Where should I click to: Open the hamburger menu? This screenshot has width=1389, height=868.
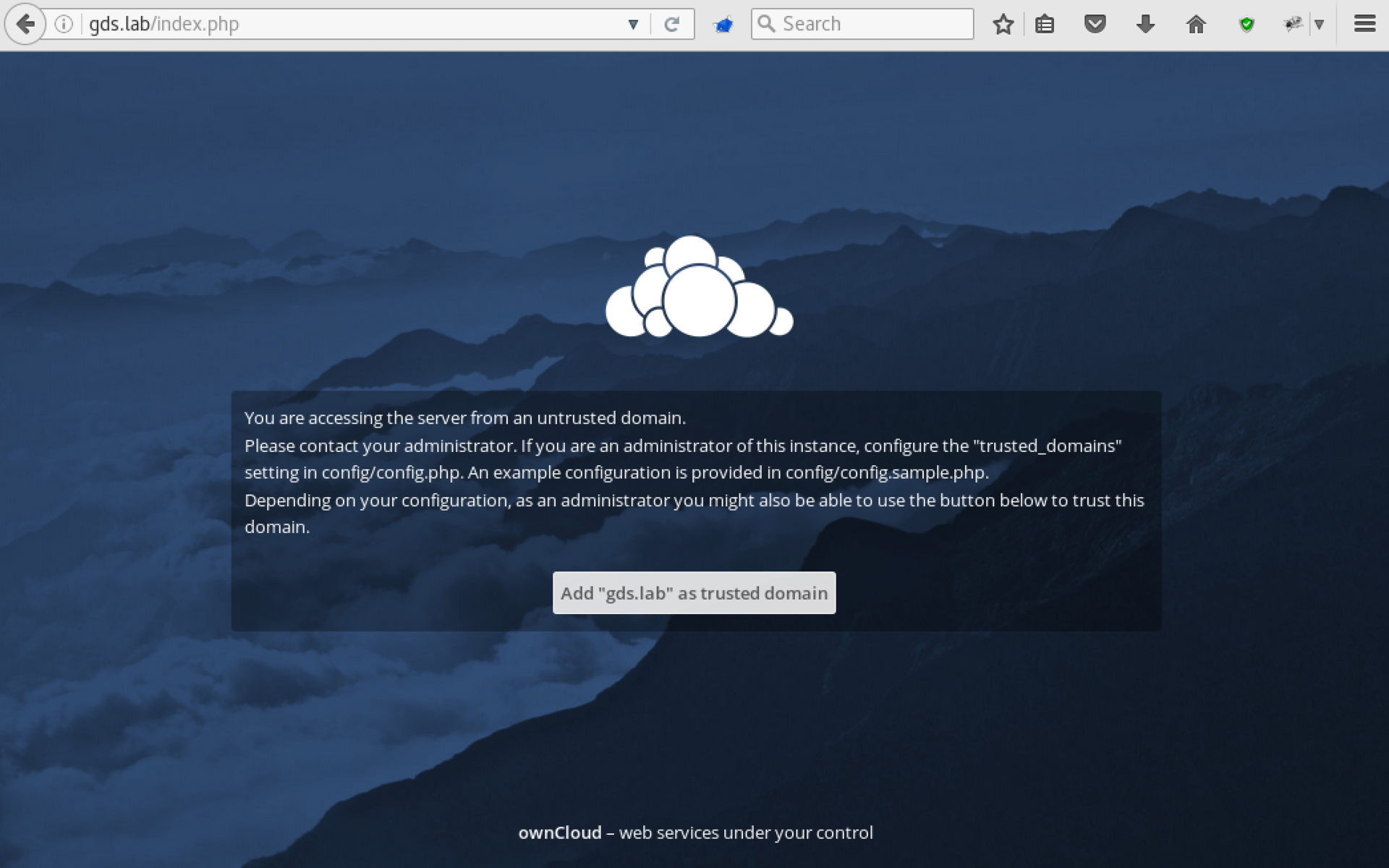[x=1364, y=24]
